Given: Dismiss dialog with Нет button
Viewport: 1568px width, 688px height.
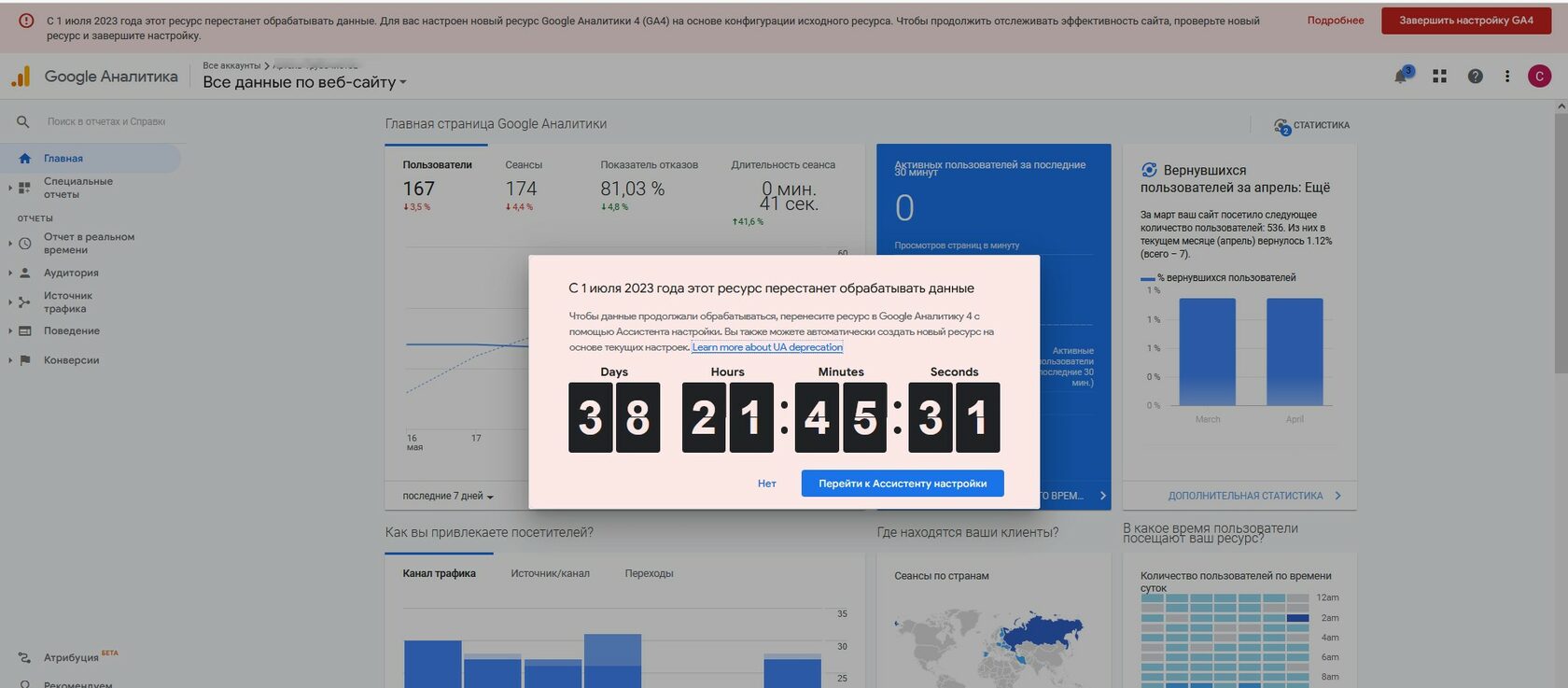Looking at the screenshot, I should [x=767, y=483].
